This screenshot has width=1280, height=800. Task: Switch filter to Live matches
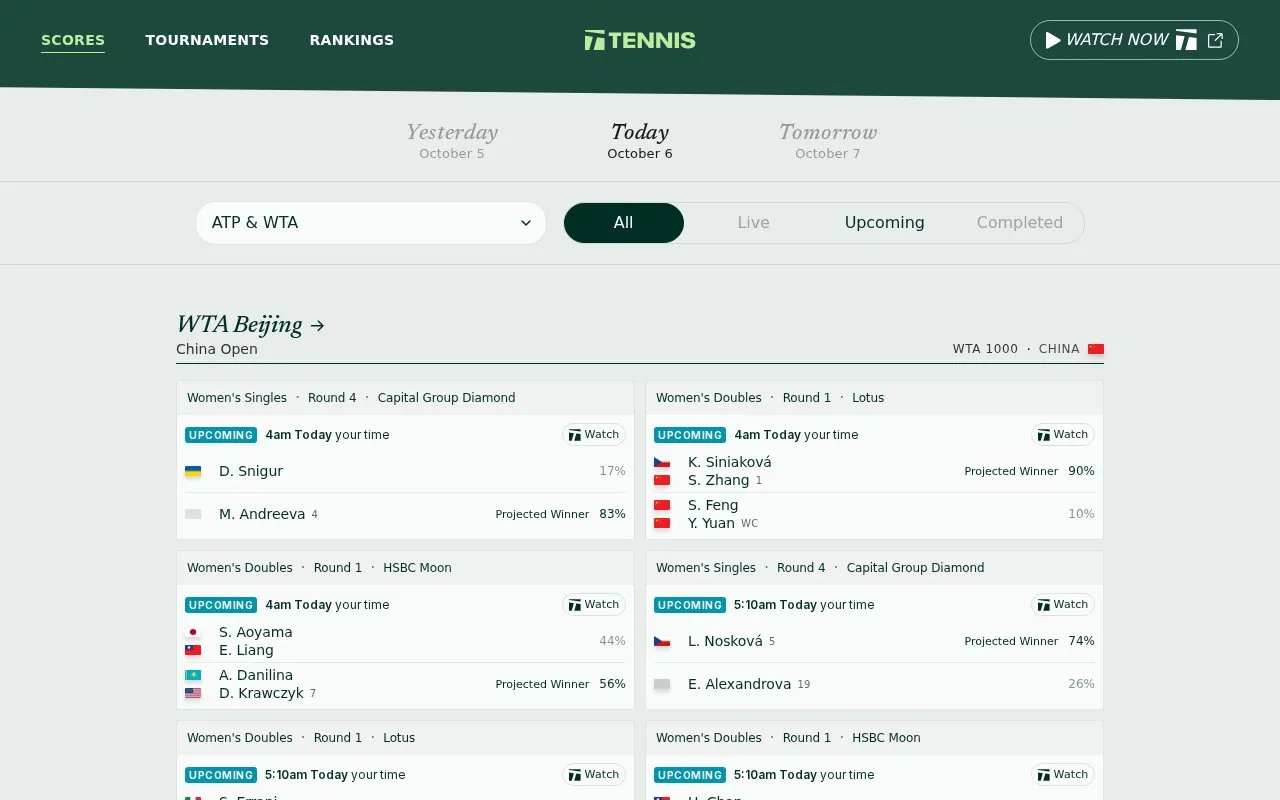pos(753,223)
